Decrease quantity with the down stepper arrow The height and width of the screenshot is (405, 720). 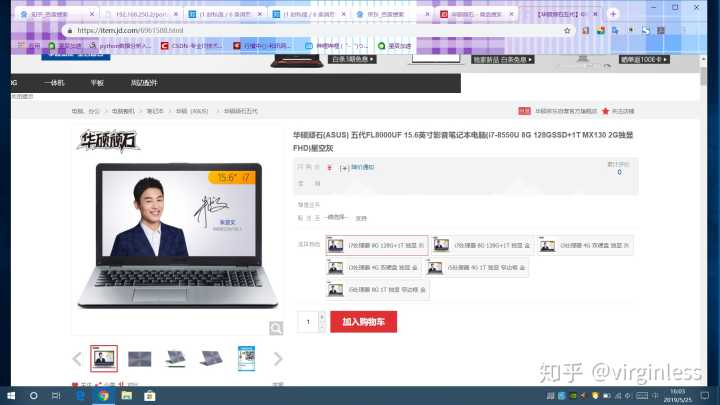pyautogui.click(x=322, y=327)
